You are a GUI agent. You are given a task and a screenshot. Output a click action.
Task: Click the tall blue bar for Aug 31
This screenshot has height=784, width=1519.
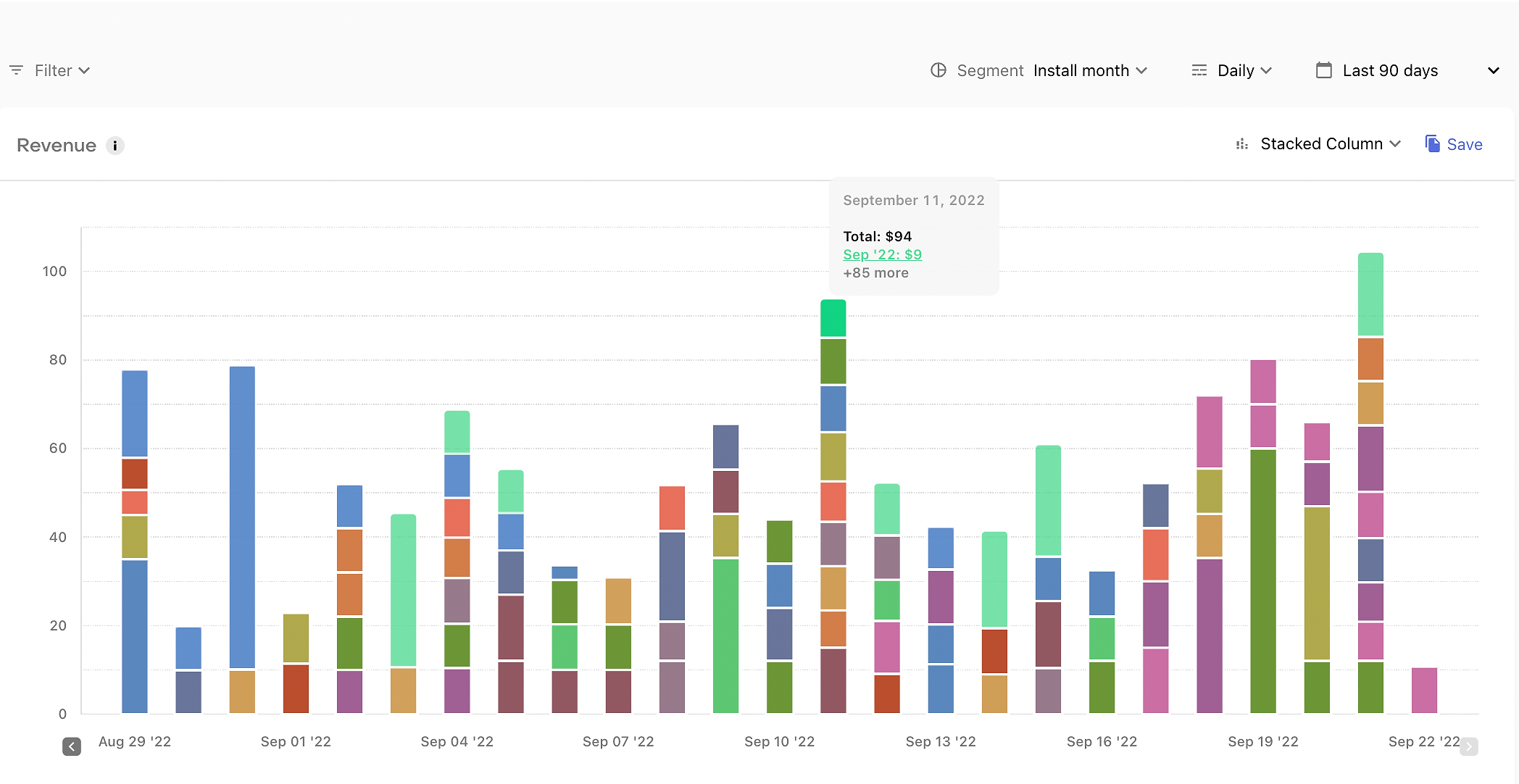(x=242, y=517)
